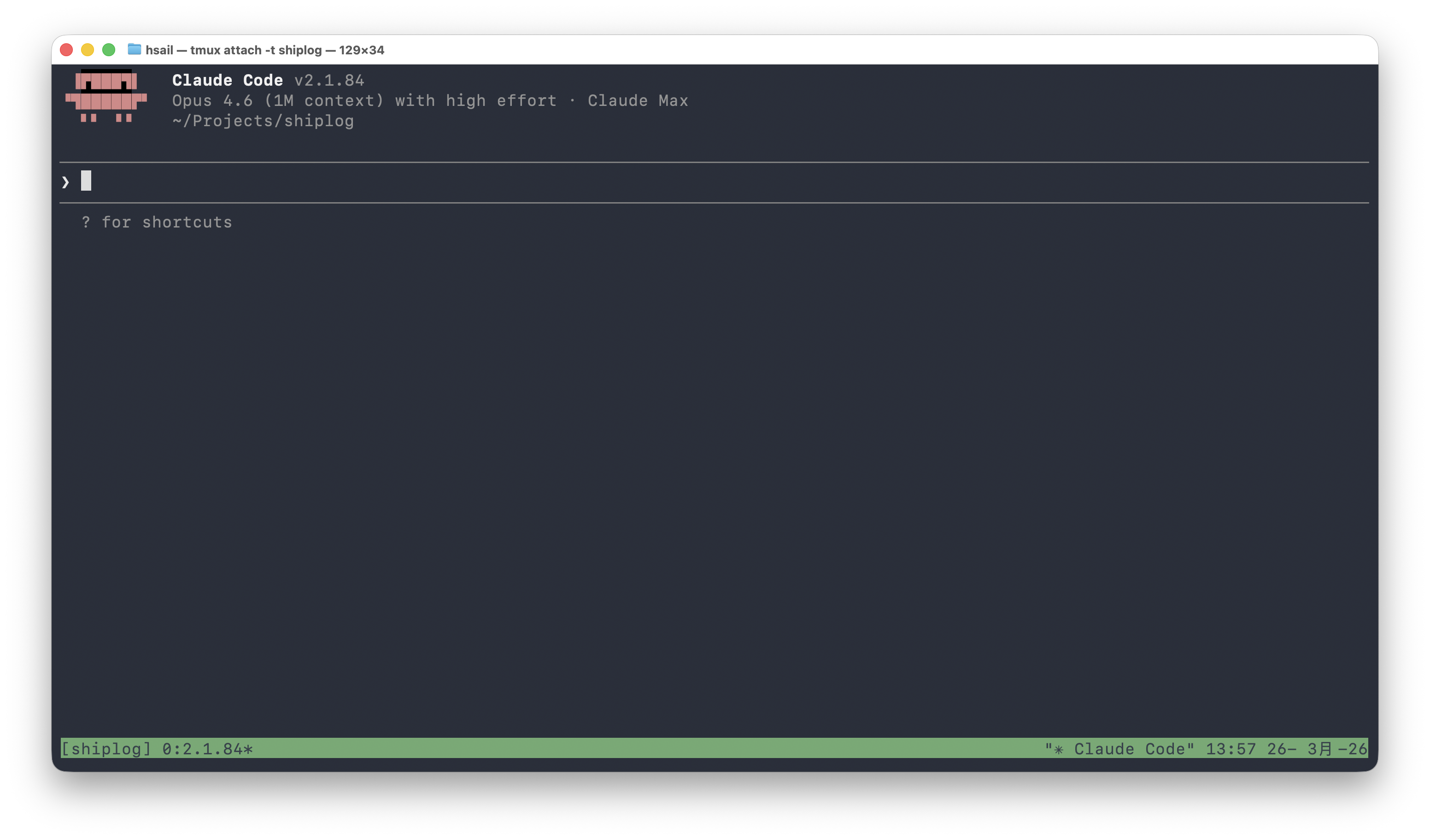This screenshot has height=840, width=1430.
Task: Focus the Claude Code prompt input line
Action: pos(715,182)
